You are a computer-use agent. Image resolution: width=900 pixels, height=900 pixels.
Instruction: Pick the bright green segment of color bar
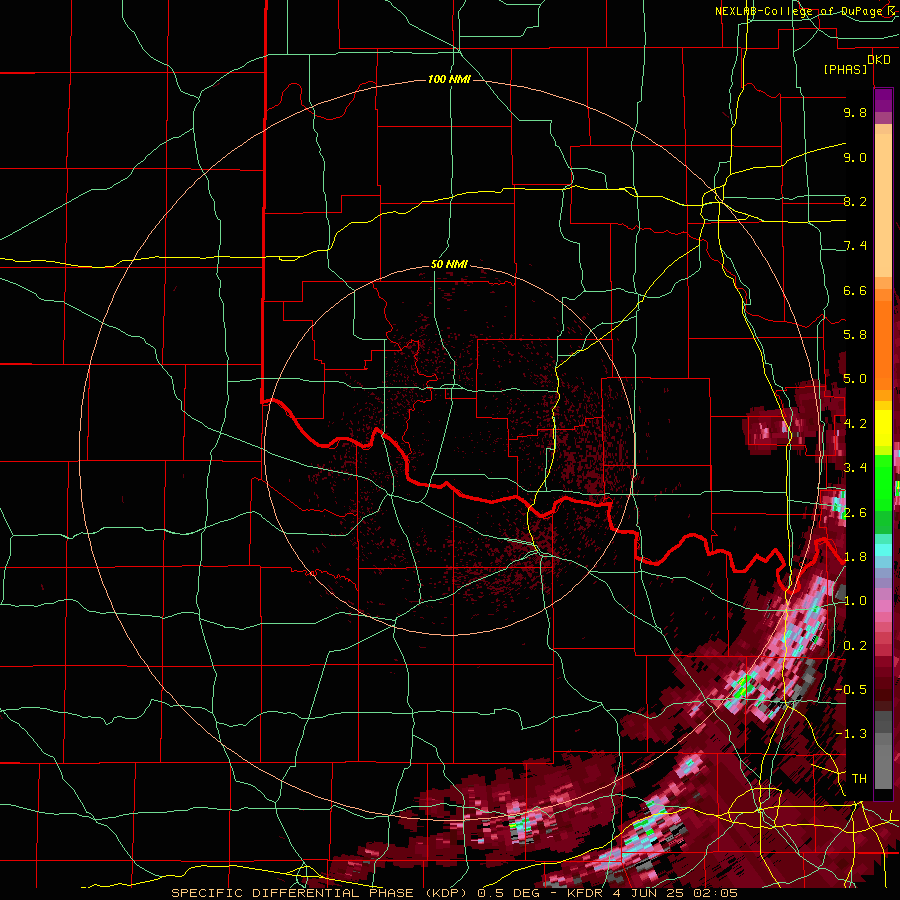883,482
